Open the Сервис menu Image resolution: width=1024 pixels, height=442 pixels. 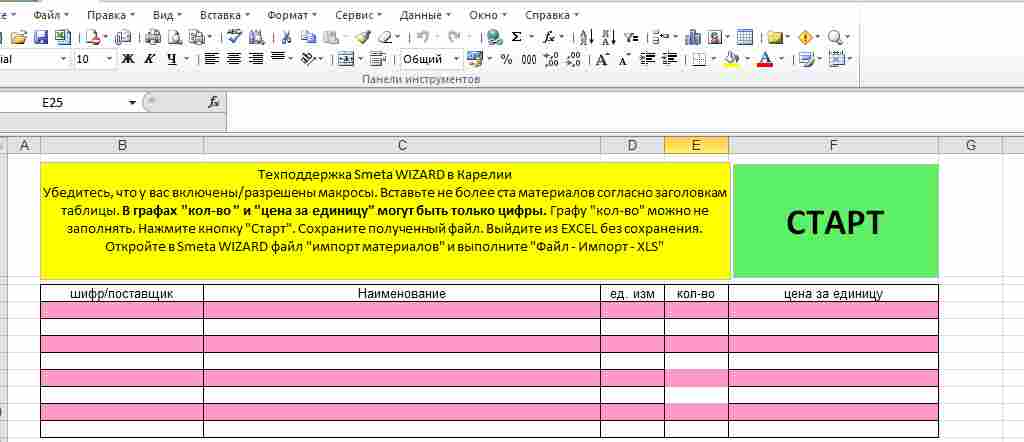click(x=359, y=14)
